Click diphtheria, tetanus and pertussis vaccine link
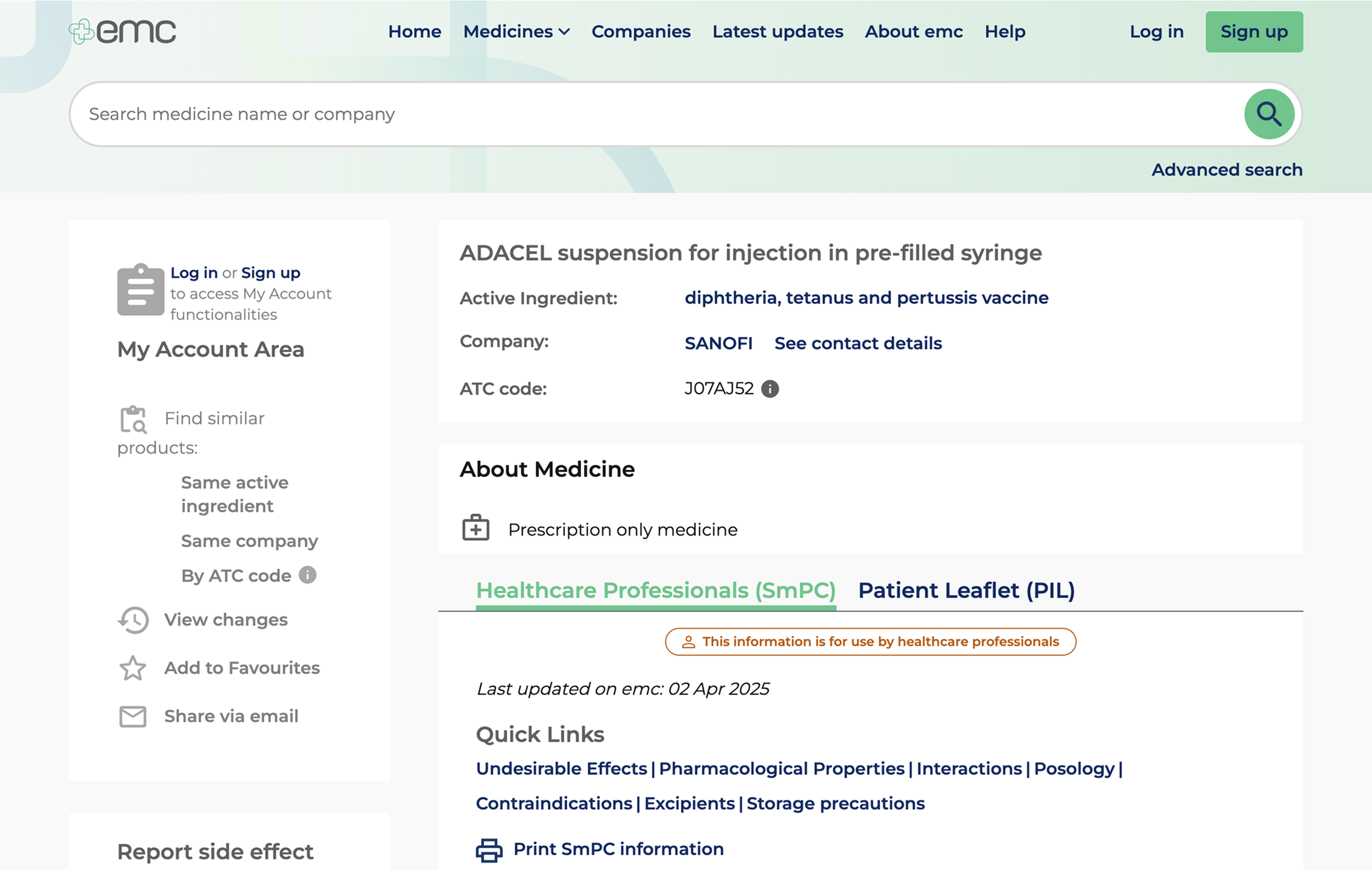Viewport: 1372px width, 870px height. pos(866,298)
